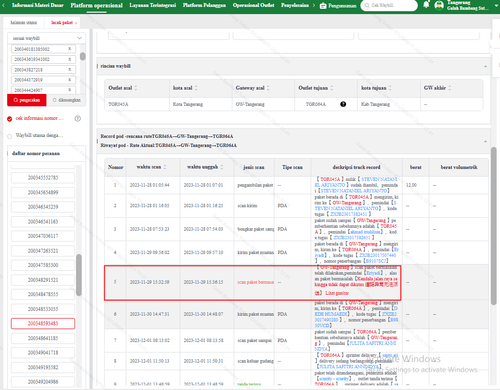Select order number 200347056117

pyautogui.click(x=43, y=236)
